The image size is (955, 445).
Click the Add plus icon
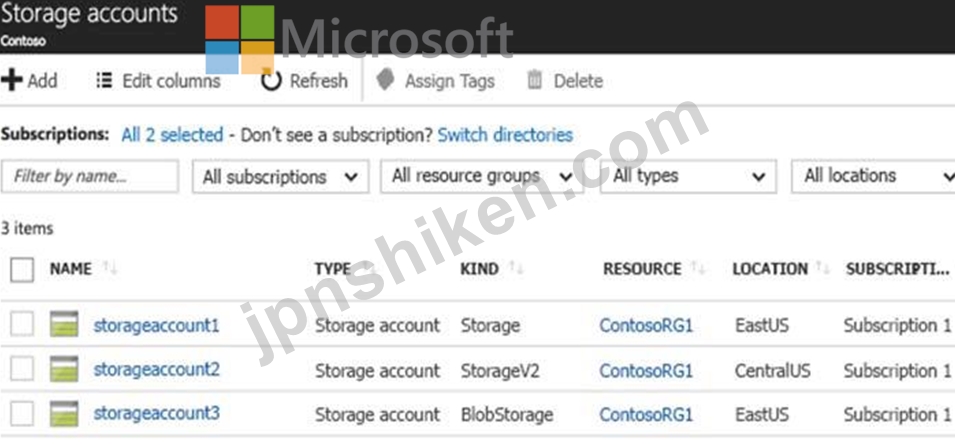point(11,80)
